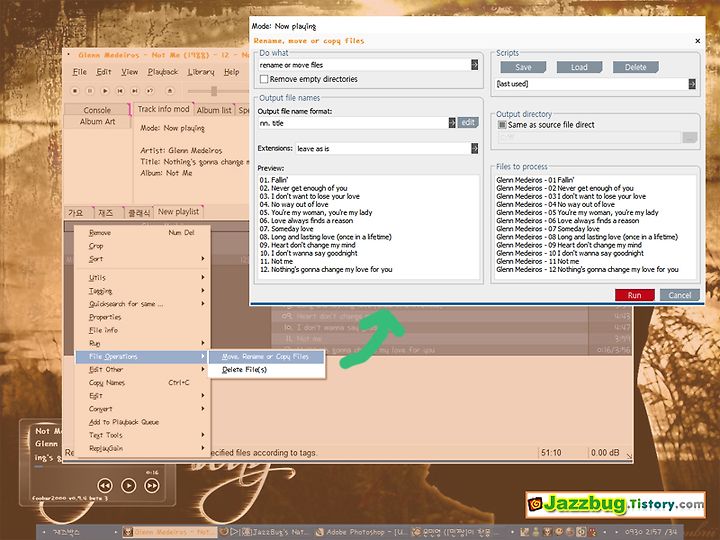Click the first system tray icon

pos(525,532)
